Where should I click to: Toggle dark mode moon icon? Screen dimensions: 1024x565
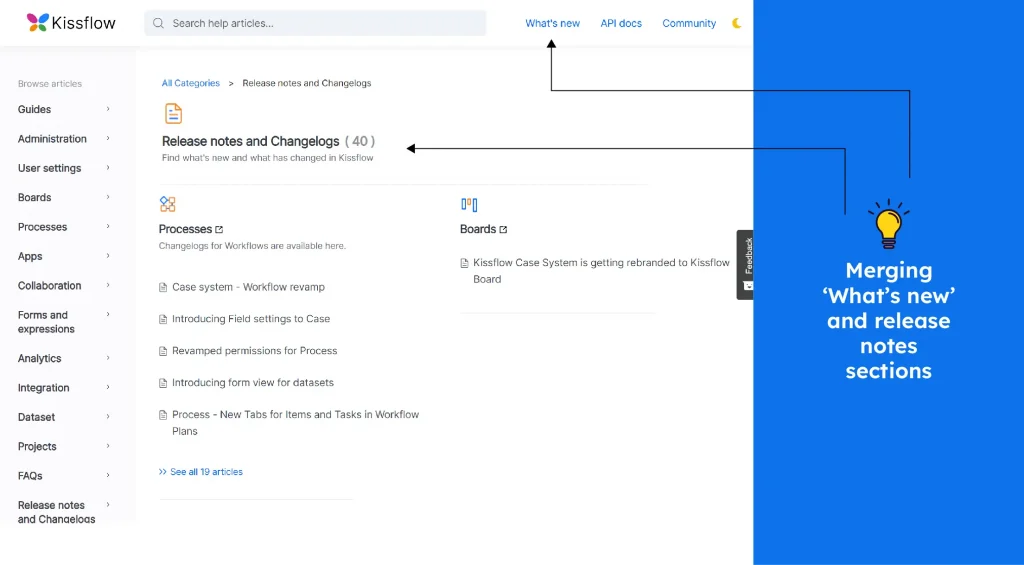tap(737, 24)
